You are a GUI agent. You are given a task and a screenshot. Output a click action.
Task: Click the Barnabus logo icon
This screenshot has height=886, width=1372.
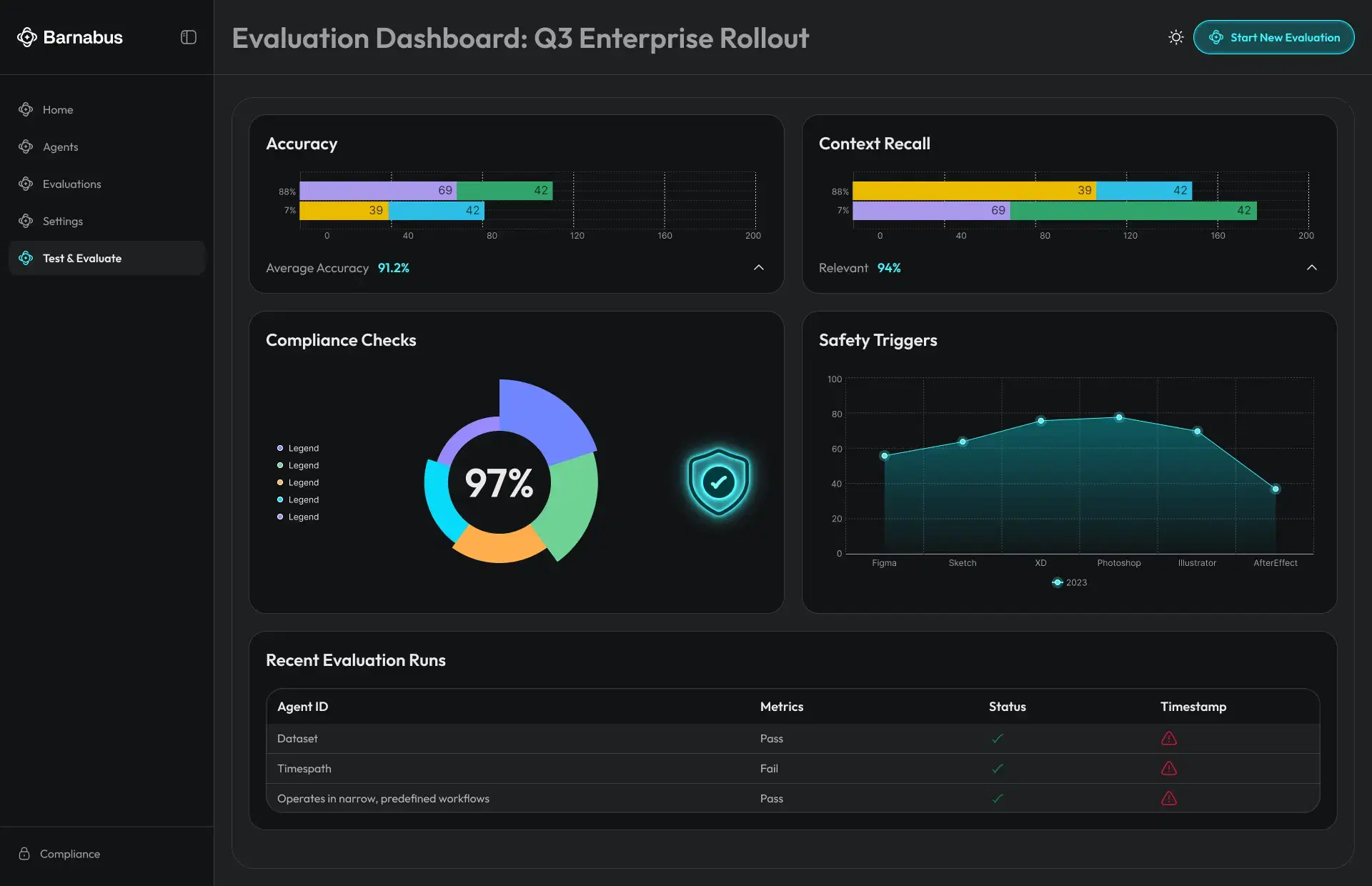[26, 37]
